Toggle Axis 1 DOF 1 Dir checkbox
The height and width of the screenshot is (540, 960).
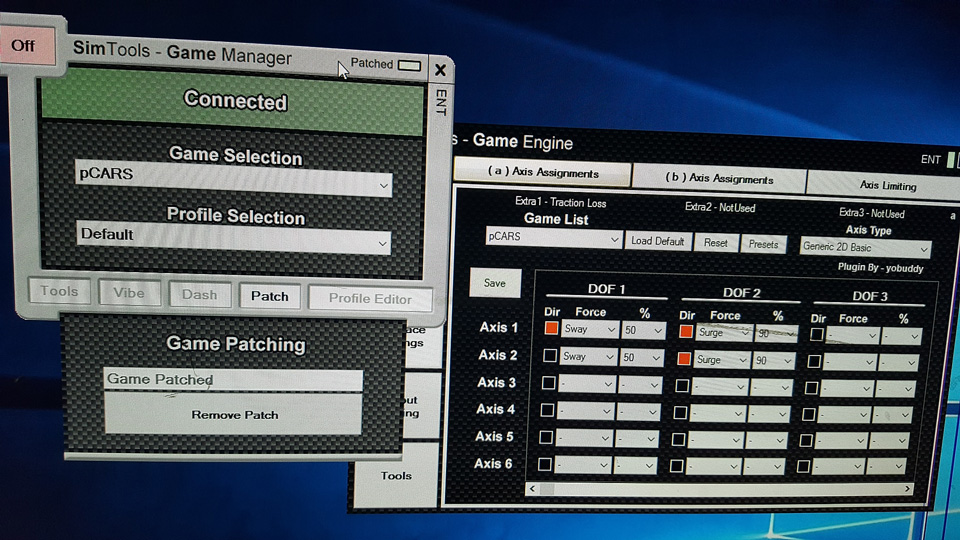[551, 328]
